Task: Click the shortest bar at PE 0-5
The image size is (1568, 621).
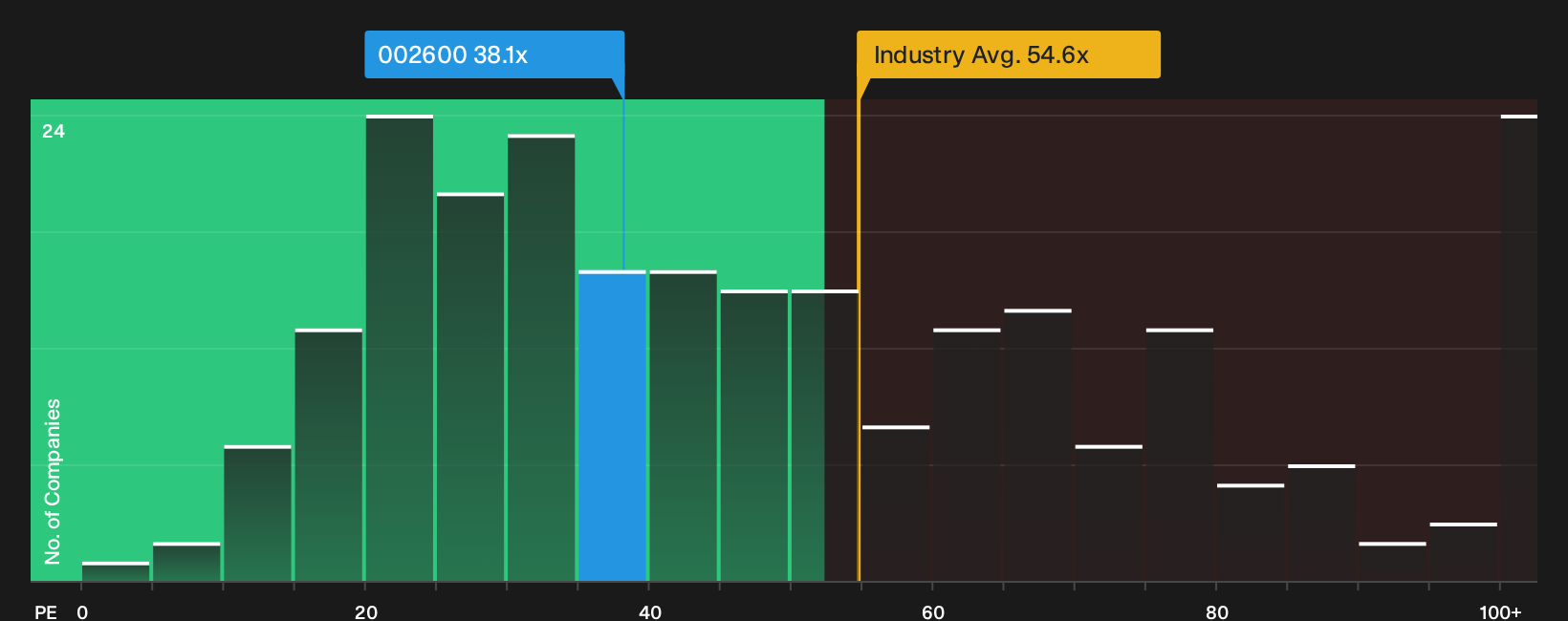Action: tap(116, 571)
